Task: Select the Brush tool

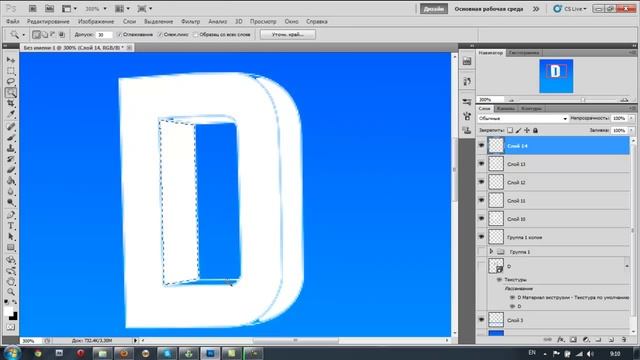Action: coord(11,138)
